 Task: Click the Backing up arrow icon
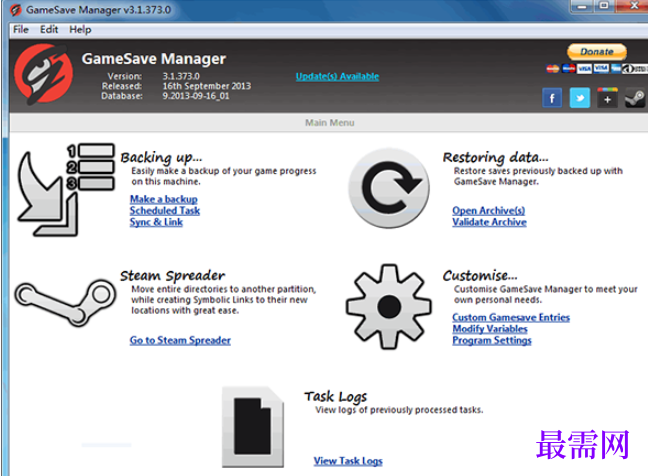point(66,190)
